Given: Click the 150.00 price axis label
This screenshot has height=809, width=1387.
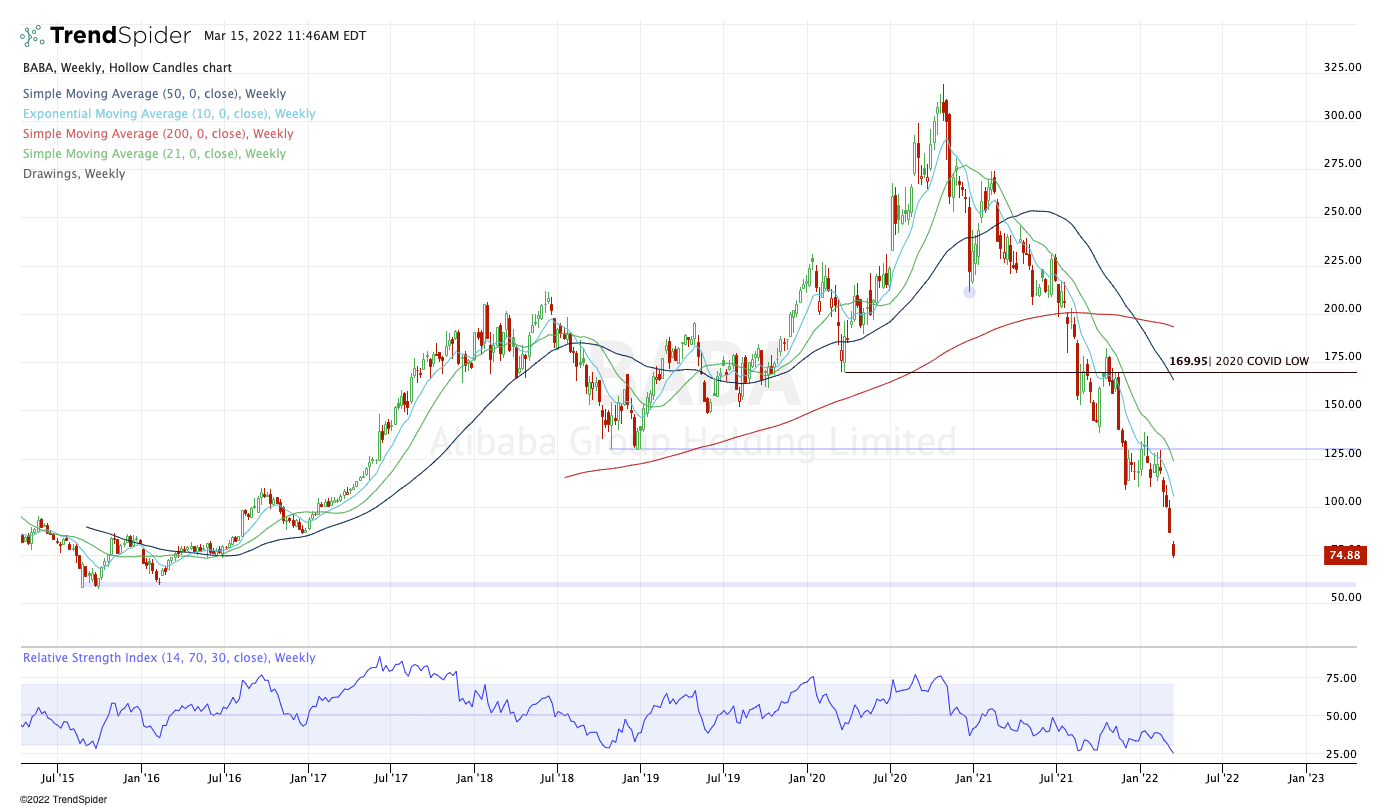Looking at the screenshot, I should click(x=1341, y=404).
